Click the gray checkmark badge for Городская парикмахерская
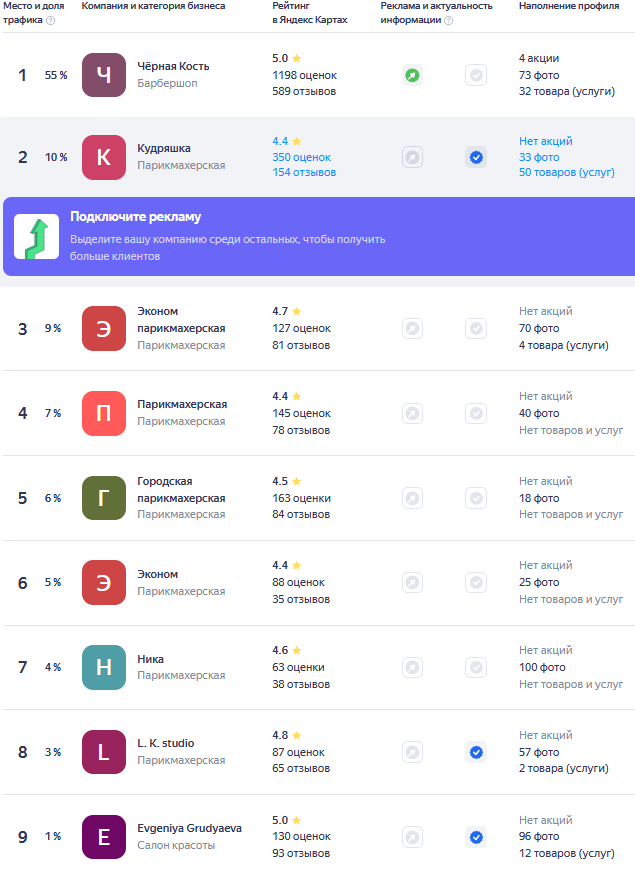Screen dimensions: 635x875 pyautogui.click(x=476, y=498)
